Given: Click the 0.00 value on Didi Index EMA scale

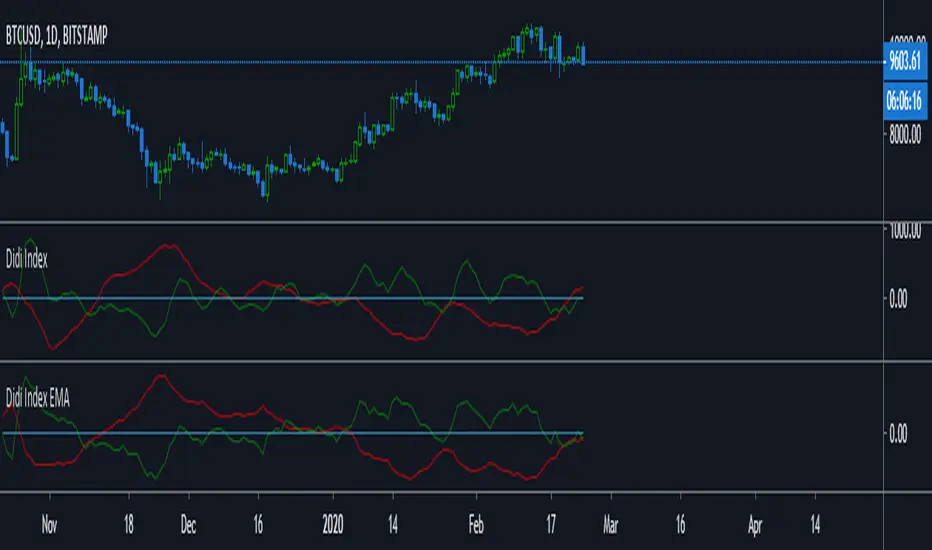Looking at the screenshot, I should (898, 433).
